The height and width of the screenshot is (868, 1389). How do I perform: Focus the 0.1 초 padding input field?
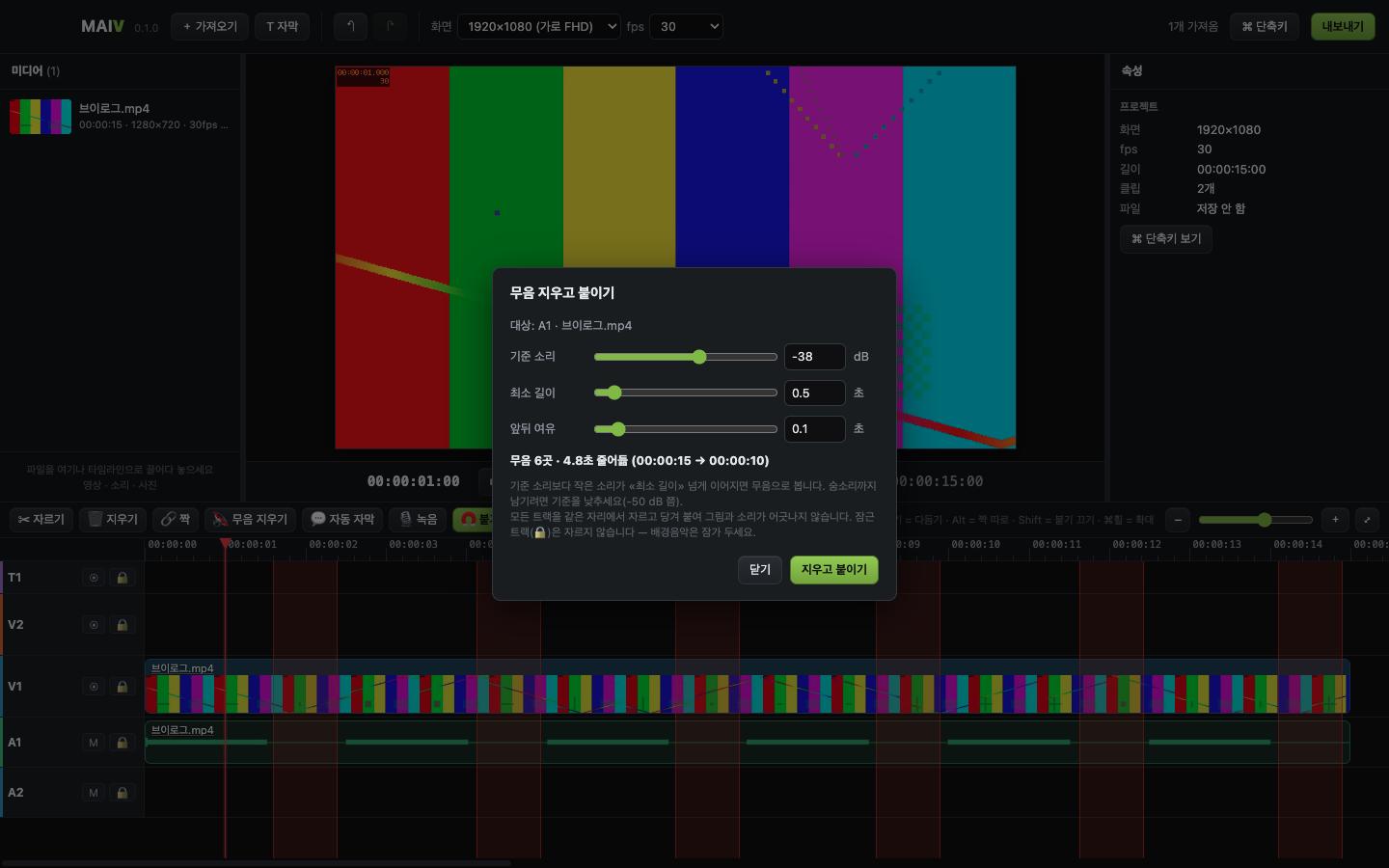click(815, 429)
